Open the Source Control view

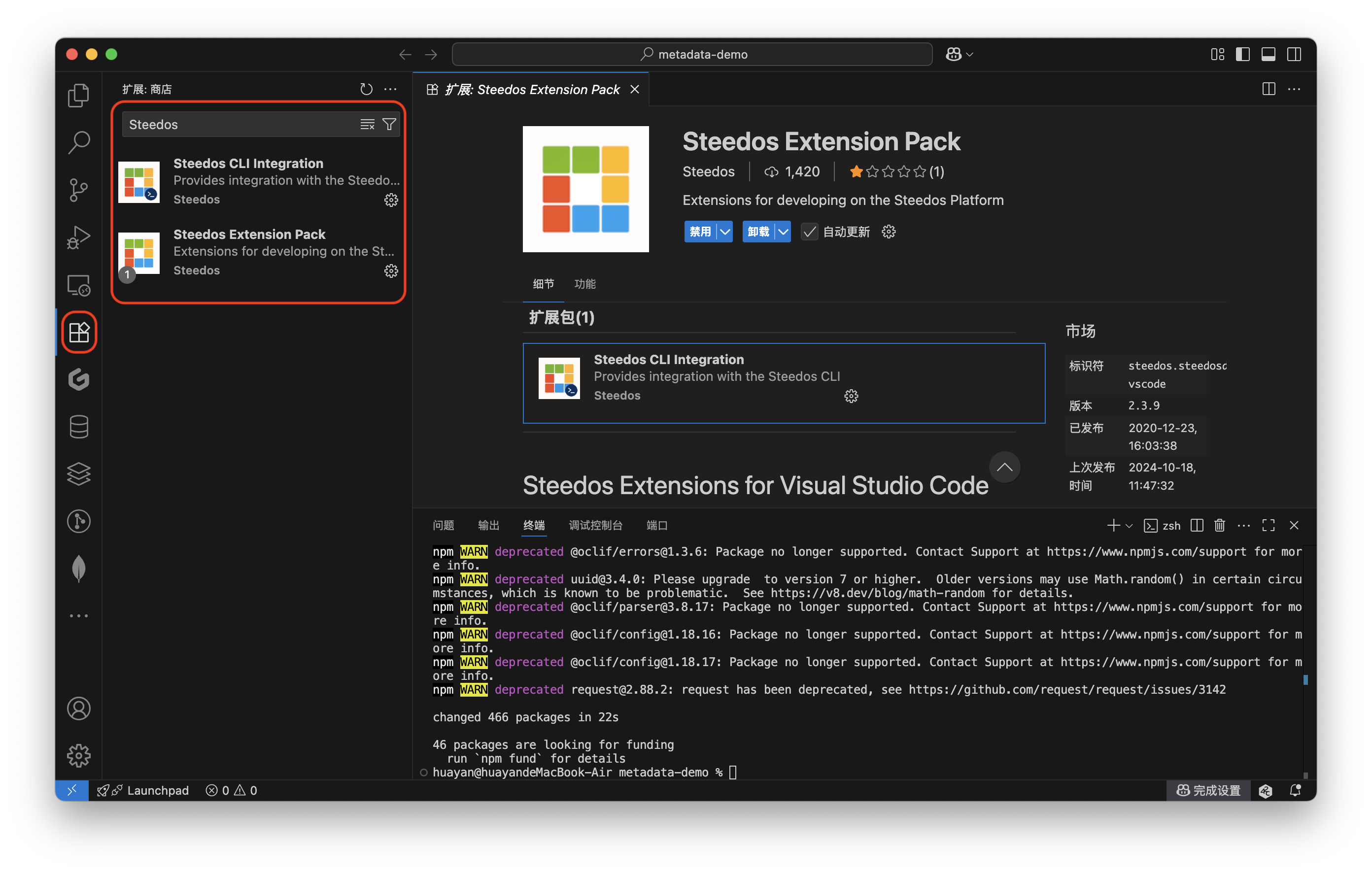pyautogui.click(x=79, y=189)
